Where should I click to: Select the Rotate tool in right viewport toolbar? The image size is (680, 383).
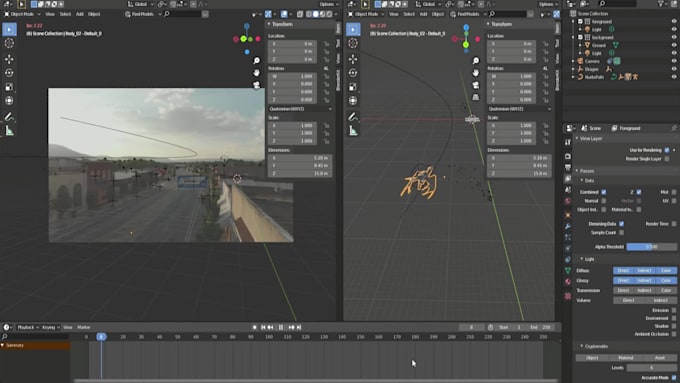tap(353, 73)
